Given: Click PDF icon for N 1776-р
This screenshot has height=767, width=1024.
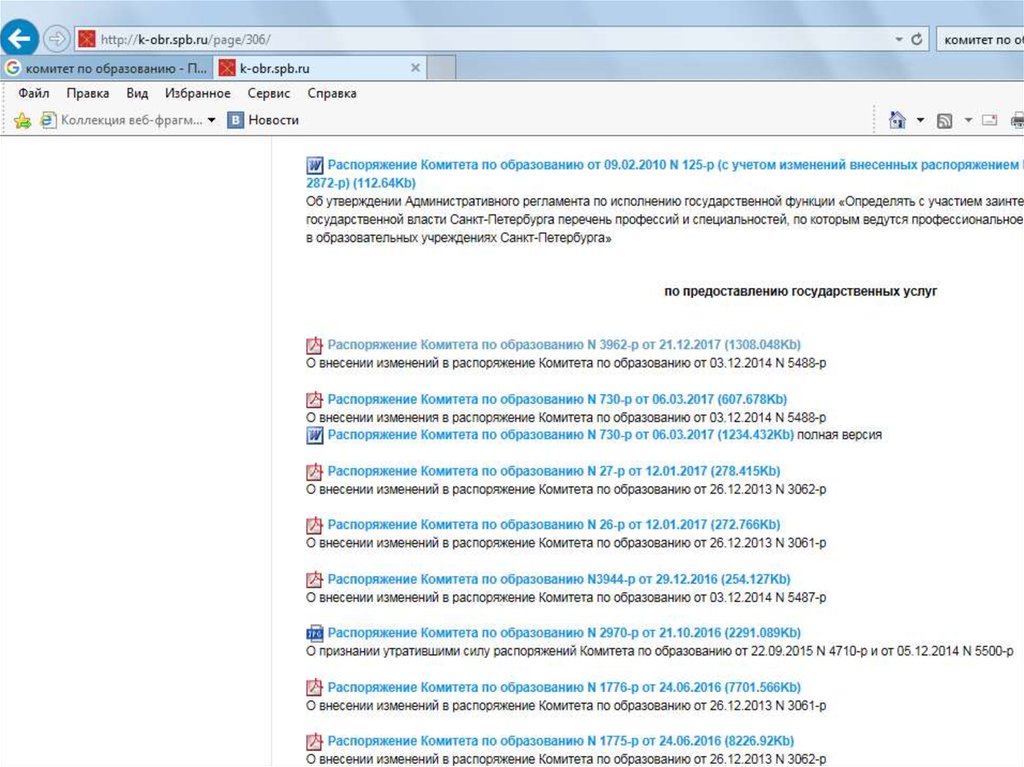Looking at the screenshot, I should 315,687.
